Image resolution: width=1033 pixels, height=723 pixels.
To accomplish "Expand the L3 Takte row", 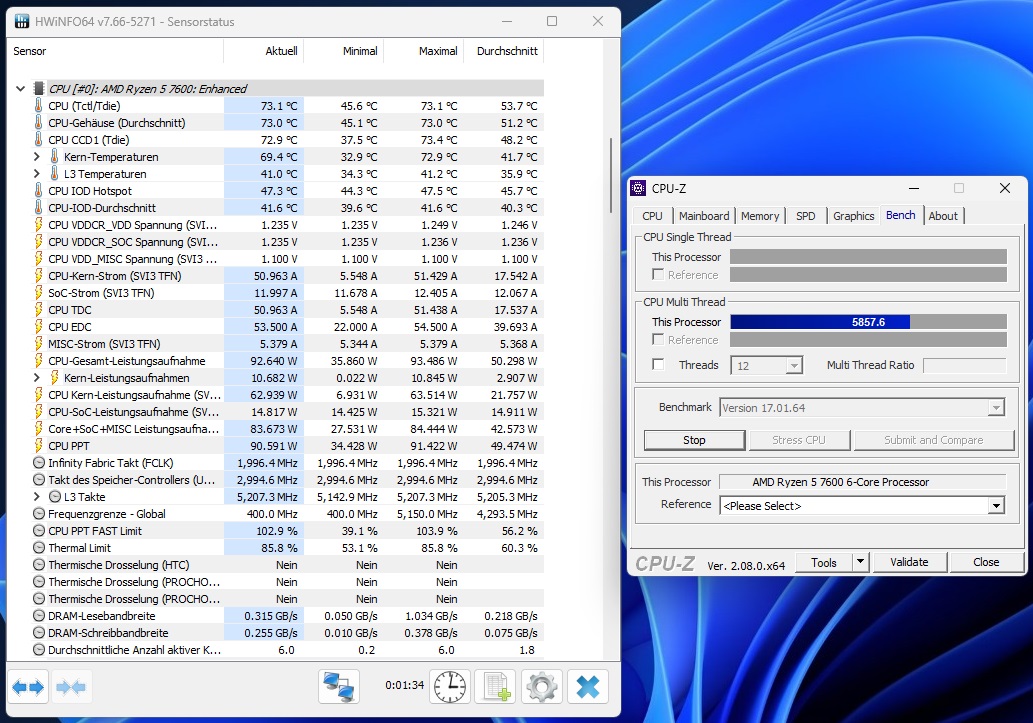I will pyautogui.click(x=37, y=497).
